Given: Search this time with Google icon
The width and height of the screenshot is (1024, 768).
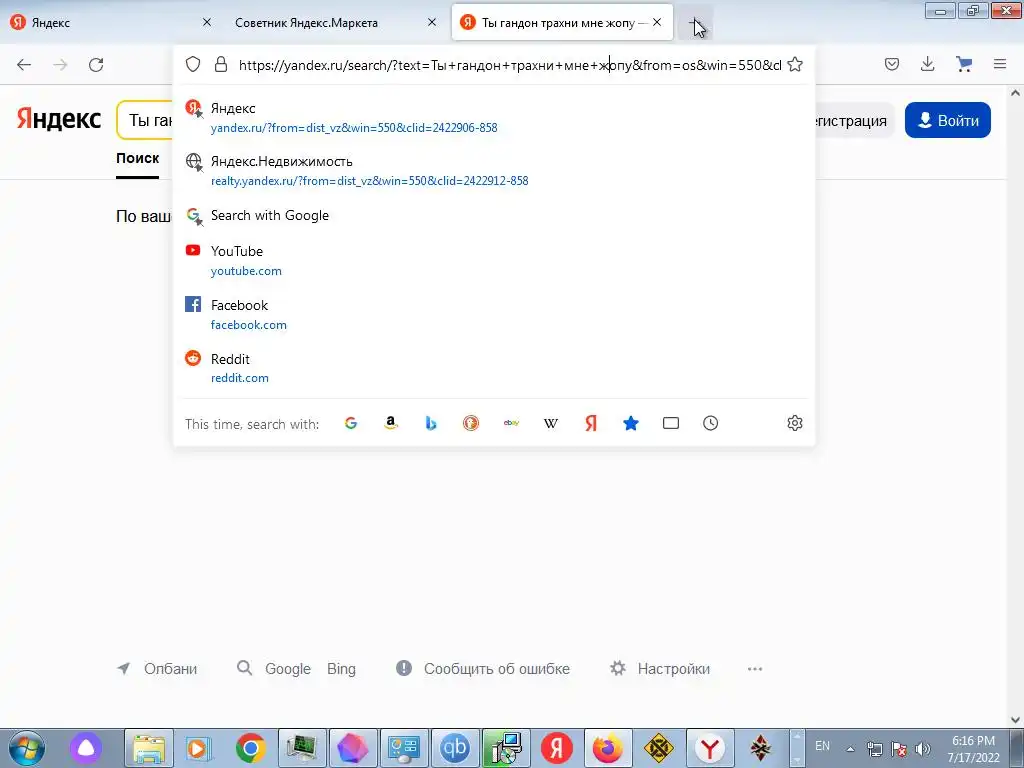Looking at the screenshot, I should [351, 423].
